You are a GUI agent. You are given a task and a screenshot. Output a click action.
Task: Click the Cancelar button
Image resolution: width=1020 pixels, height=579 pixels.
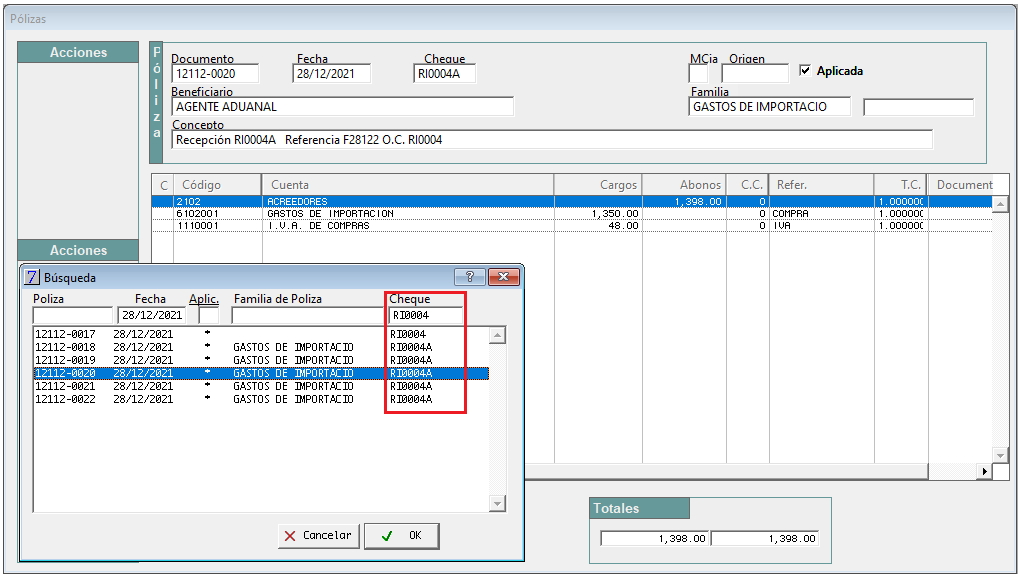coord(319,535)
